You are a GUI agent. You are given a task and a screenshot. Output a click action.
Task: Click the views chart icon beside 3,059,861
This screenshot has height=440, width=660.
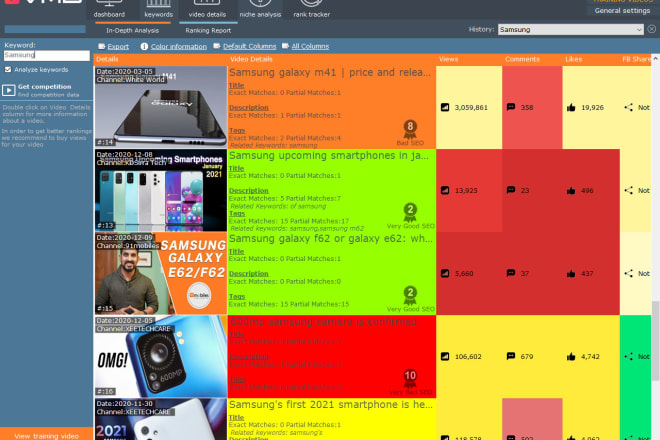(x=445, y=107)
